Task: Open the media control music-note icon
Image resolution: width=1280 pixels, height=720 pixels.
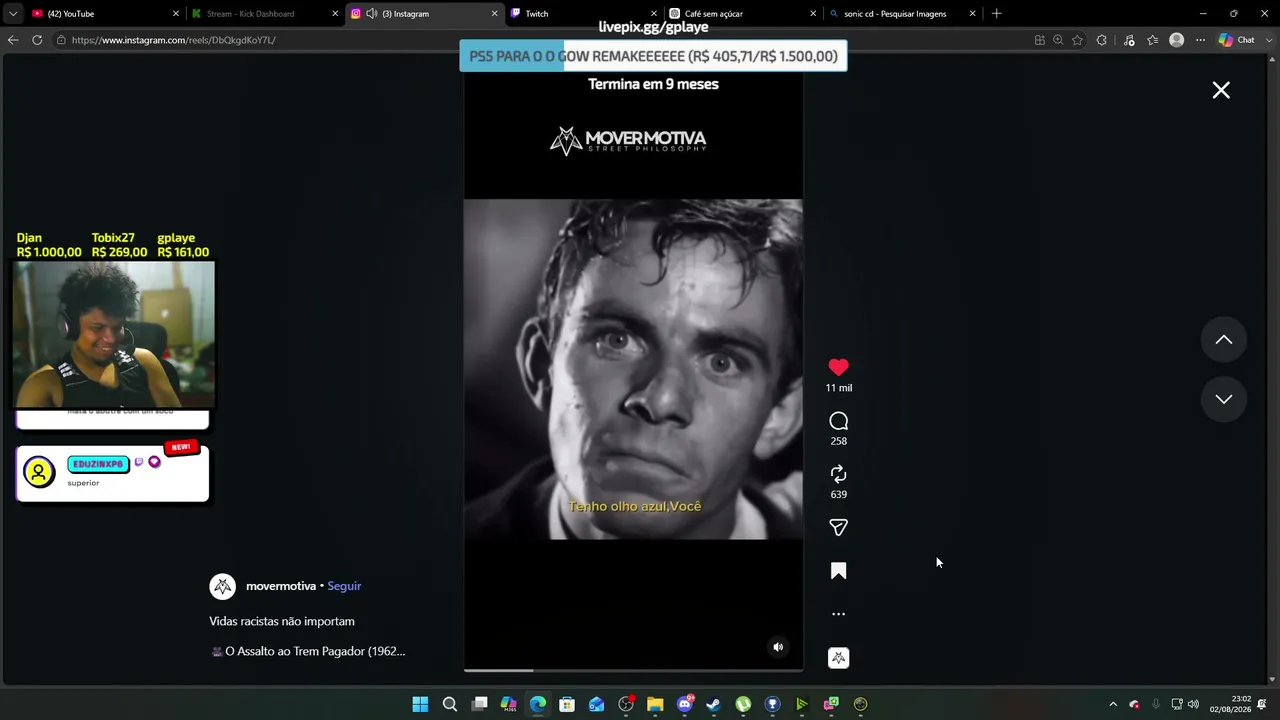Action: (x=1129, y=40)
